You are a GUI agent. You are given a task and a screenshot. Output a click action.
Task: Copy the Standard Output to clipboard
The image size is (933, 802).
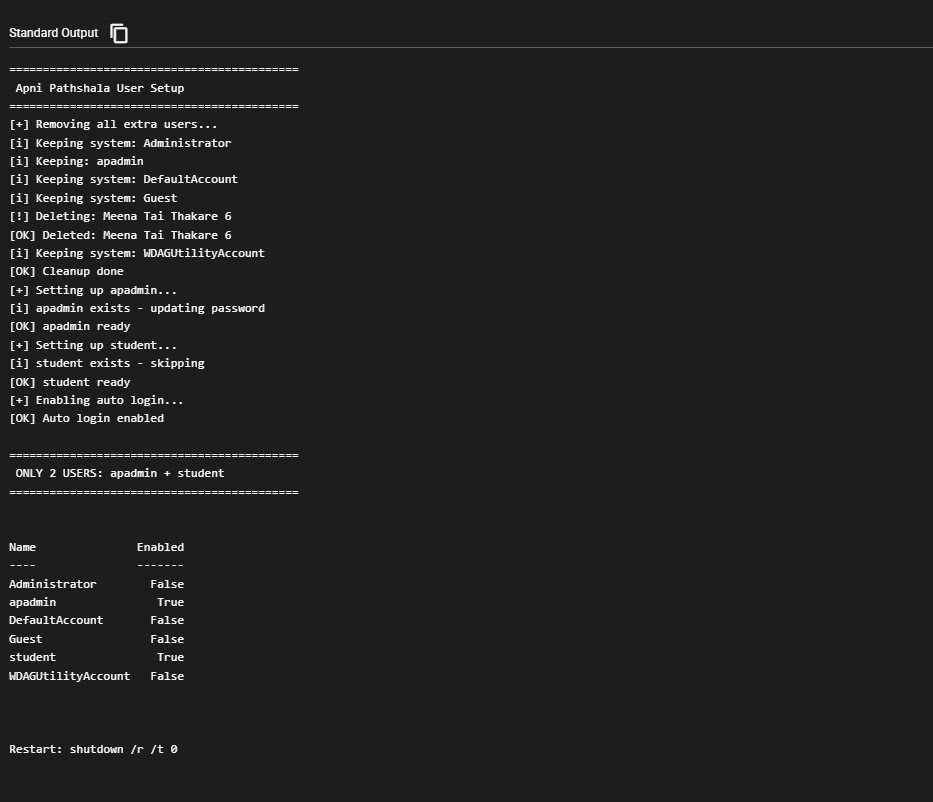pyautogui.click(x=119, y=33)
